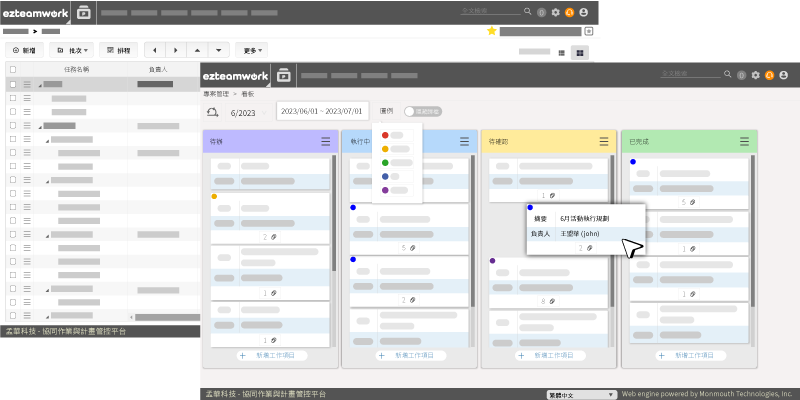800x400 pixels.
Task: Open settings gear in the kanban header
Action: coord(756,75)
